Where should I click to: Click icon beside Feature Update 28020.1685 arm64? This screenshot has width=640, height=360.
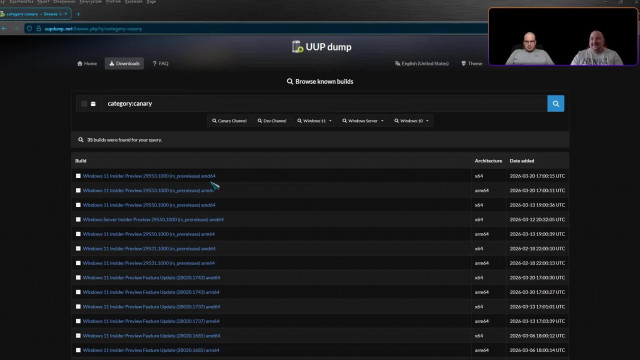click(78, 350)
